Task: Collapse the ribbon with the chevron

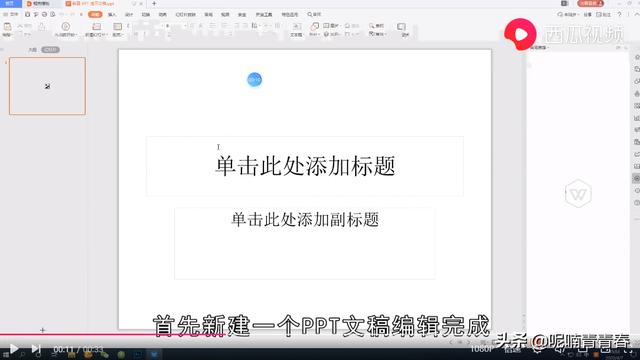Action: pos(636,14)
